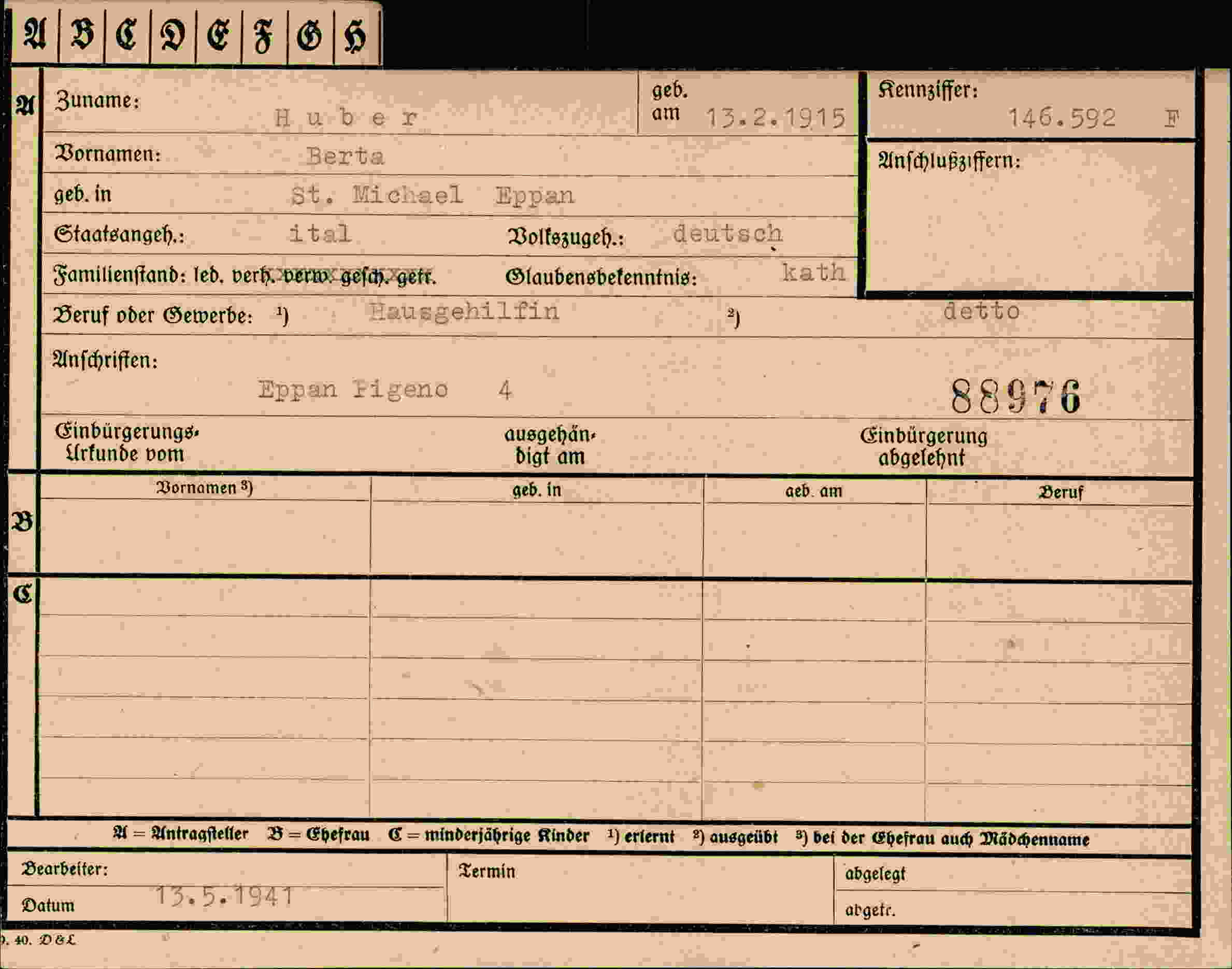Click the section A row marker
The width and height of the screenshot is (1232, 969).
coord(25,106)
